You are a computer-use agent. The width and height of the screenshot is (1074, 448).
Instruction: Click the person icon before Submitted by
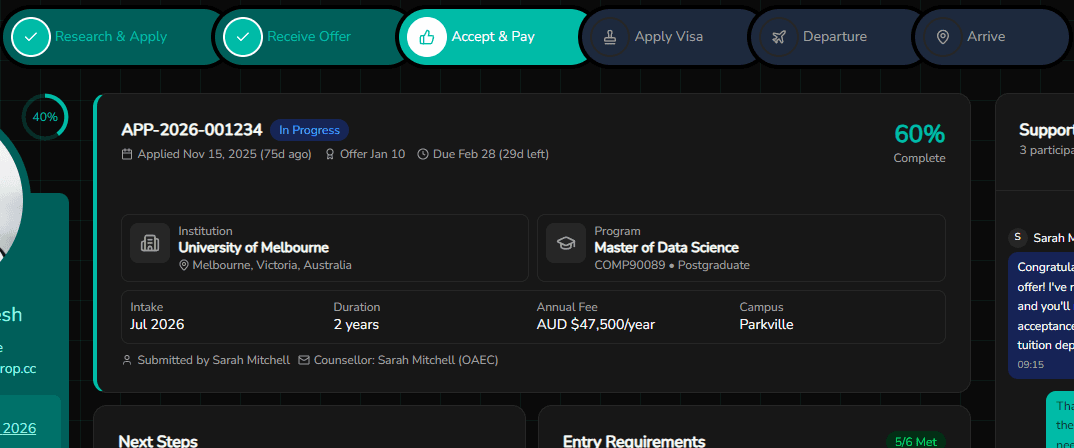127,360
